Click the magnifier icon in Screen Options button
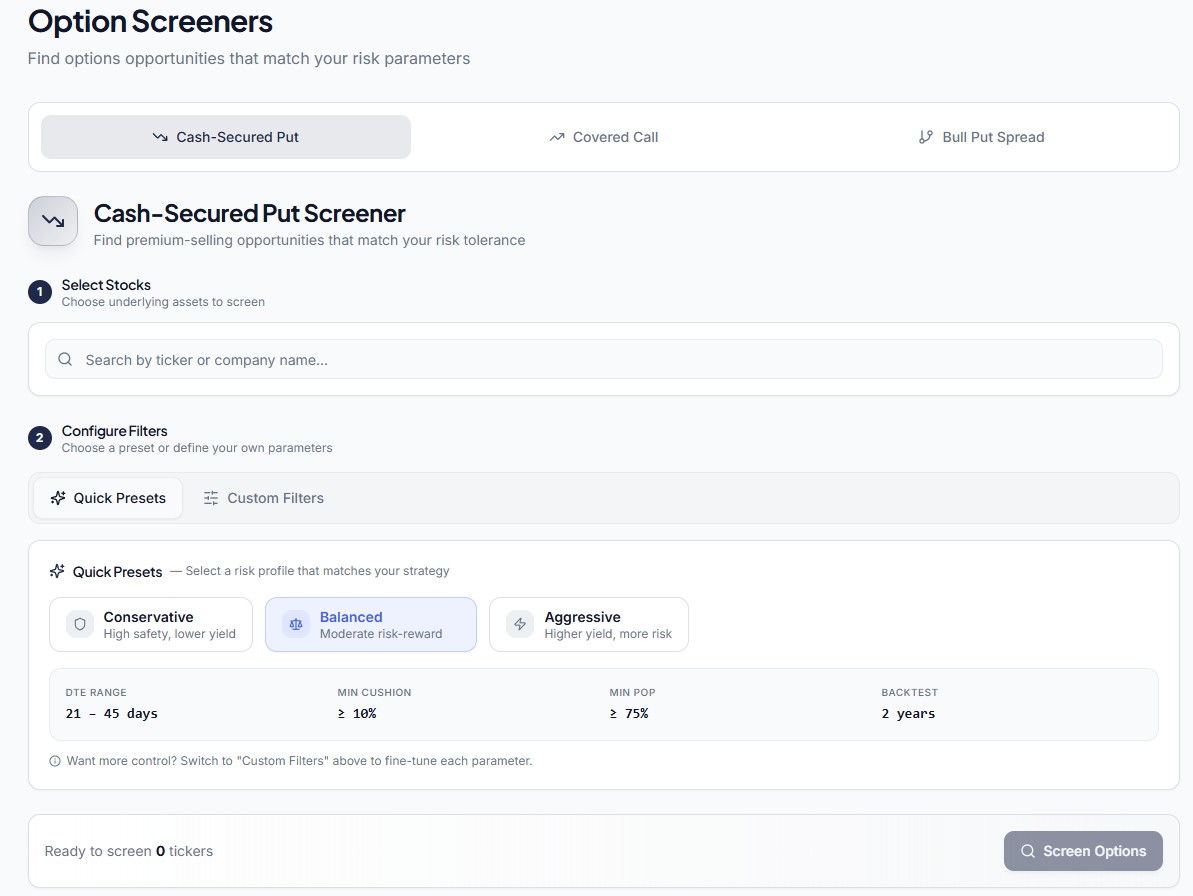The image size is (1193, 896). coord(1028,851)
